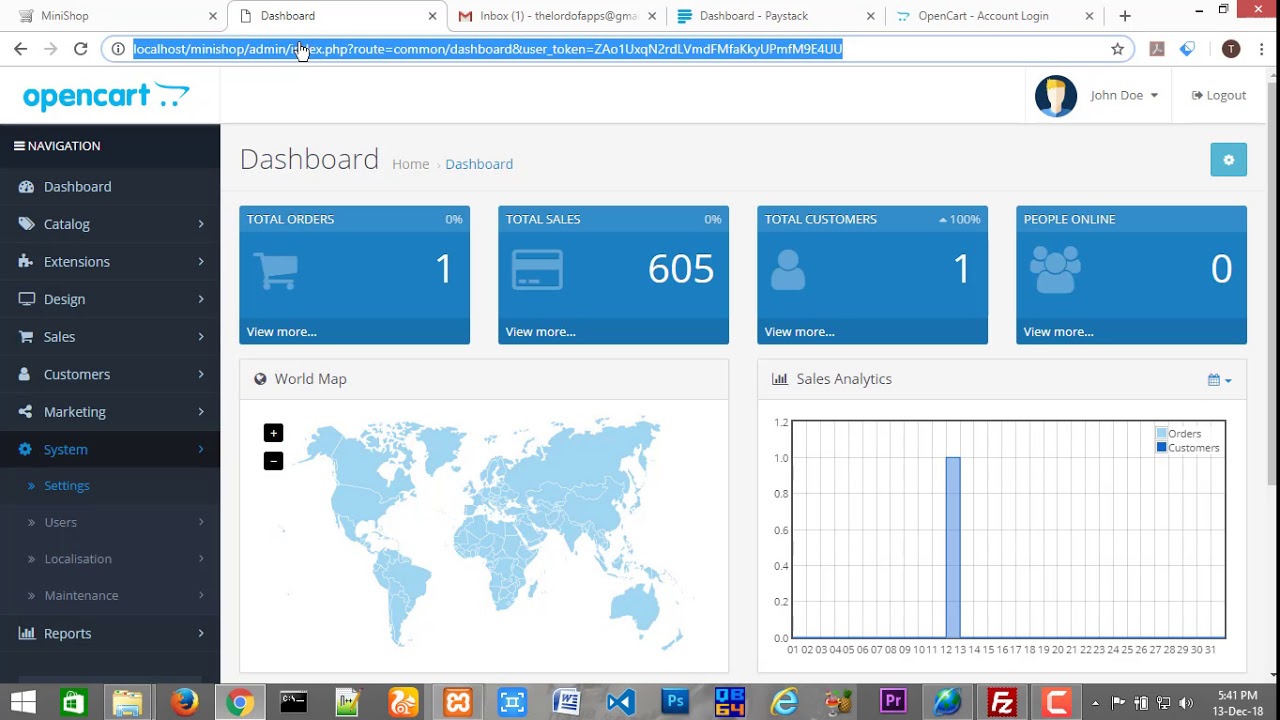
Task: Click the Windows Start button
Action: pyautogui.click(x=22, y=703)
